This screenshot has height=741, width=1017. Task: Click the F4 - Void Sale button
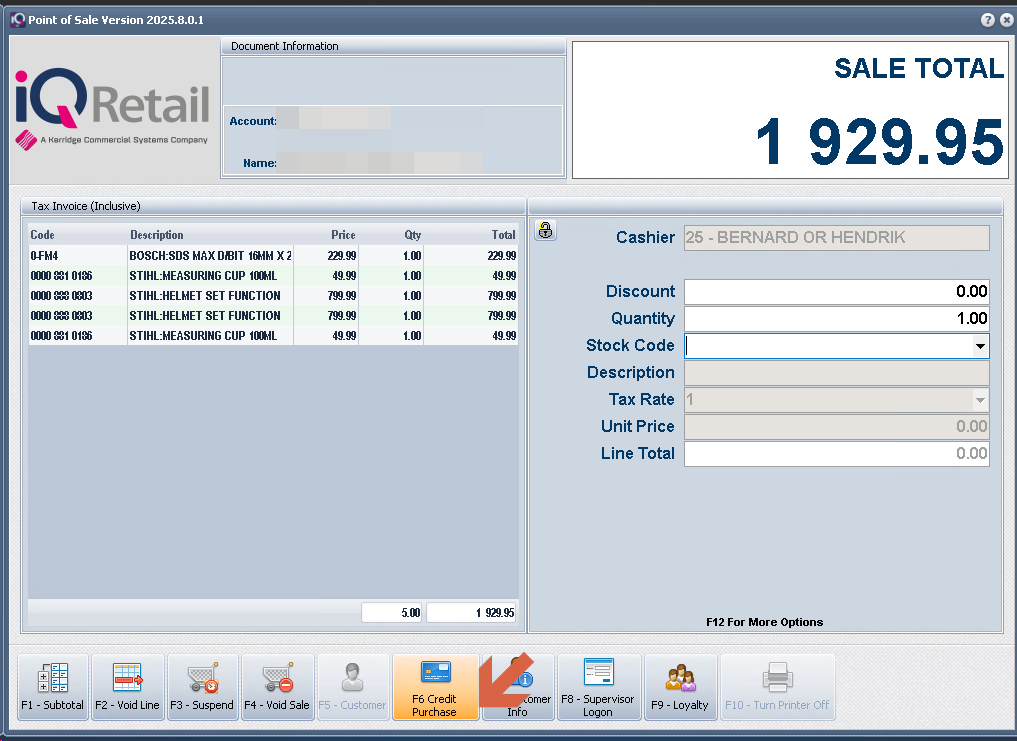point(278,687)
